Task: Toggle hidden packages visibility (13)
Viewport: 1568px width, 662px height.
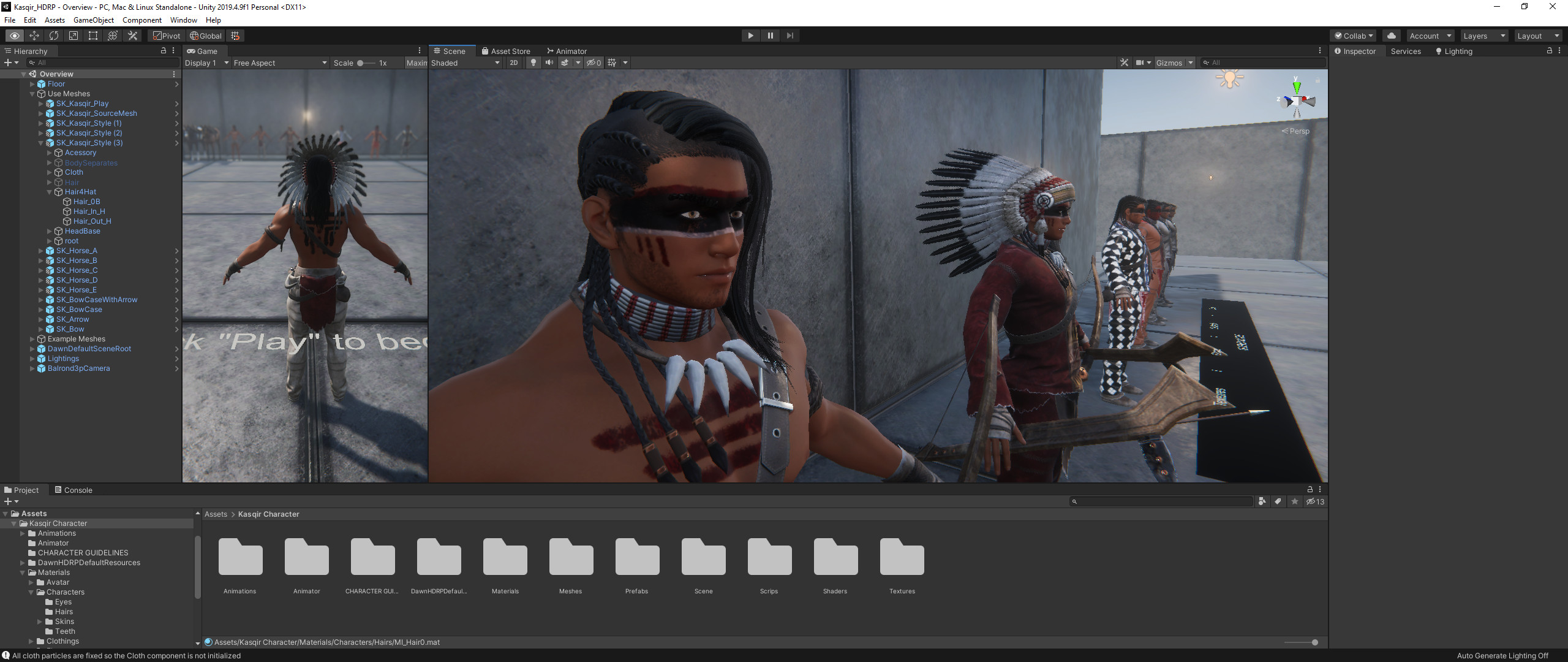Action: tap(1315, 501)
